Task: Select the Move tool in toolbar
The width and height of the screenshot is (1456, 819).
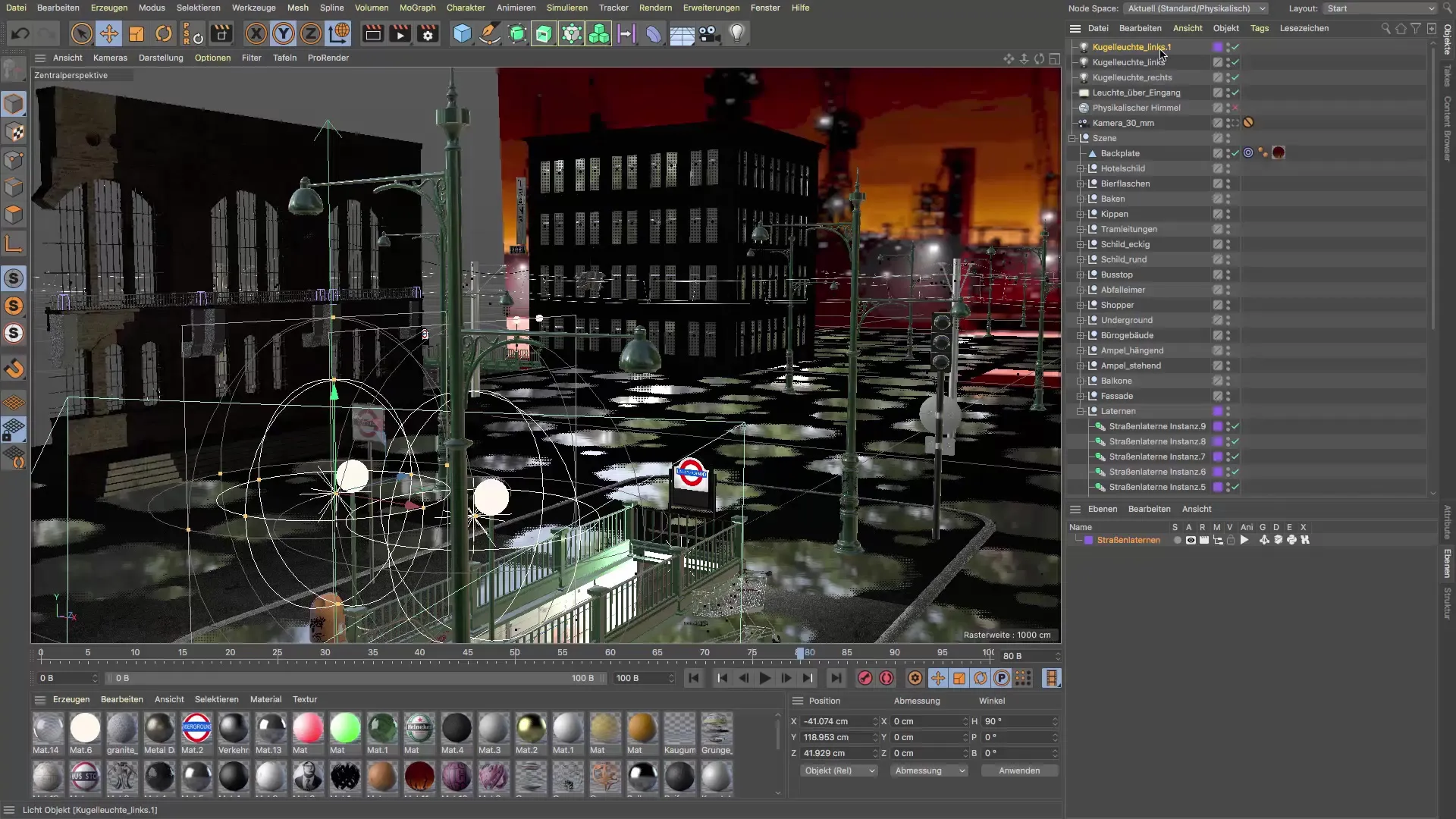Action: [109, 33]
